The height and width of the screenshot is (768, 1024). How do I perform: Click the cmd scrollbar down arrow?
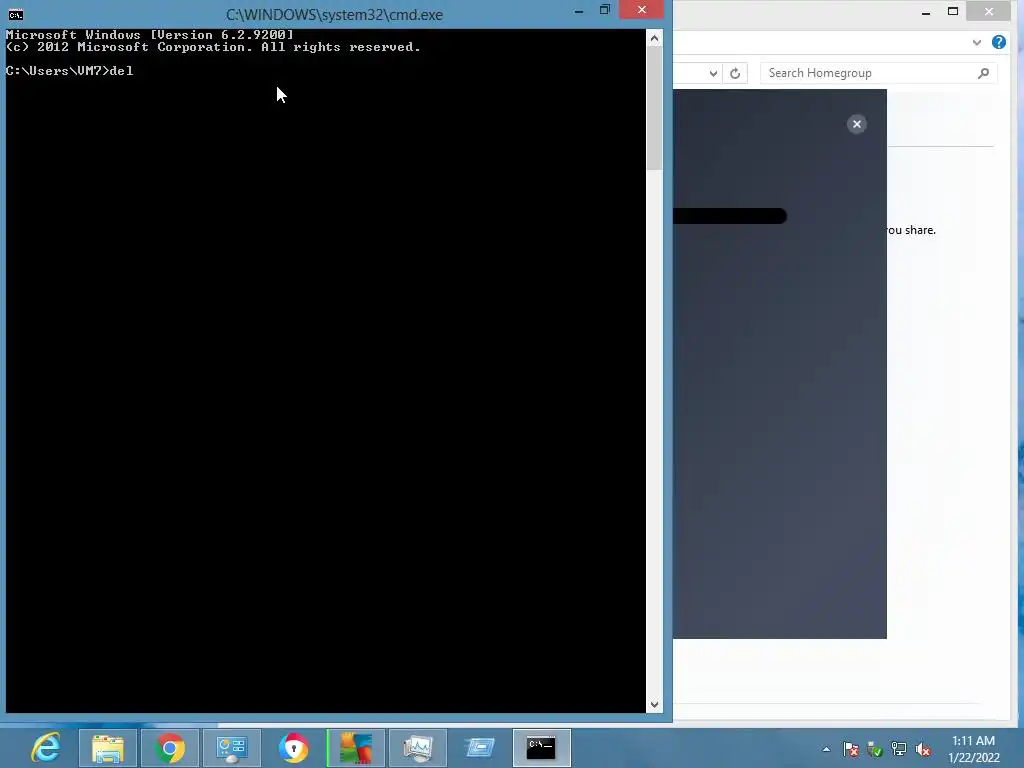(x=654, y=705)
